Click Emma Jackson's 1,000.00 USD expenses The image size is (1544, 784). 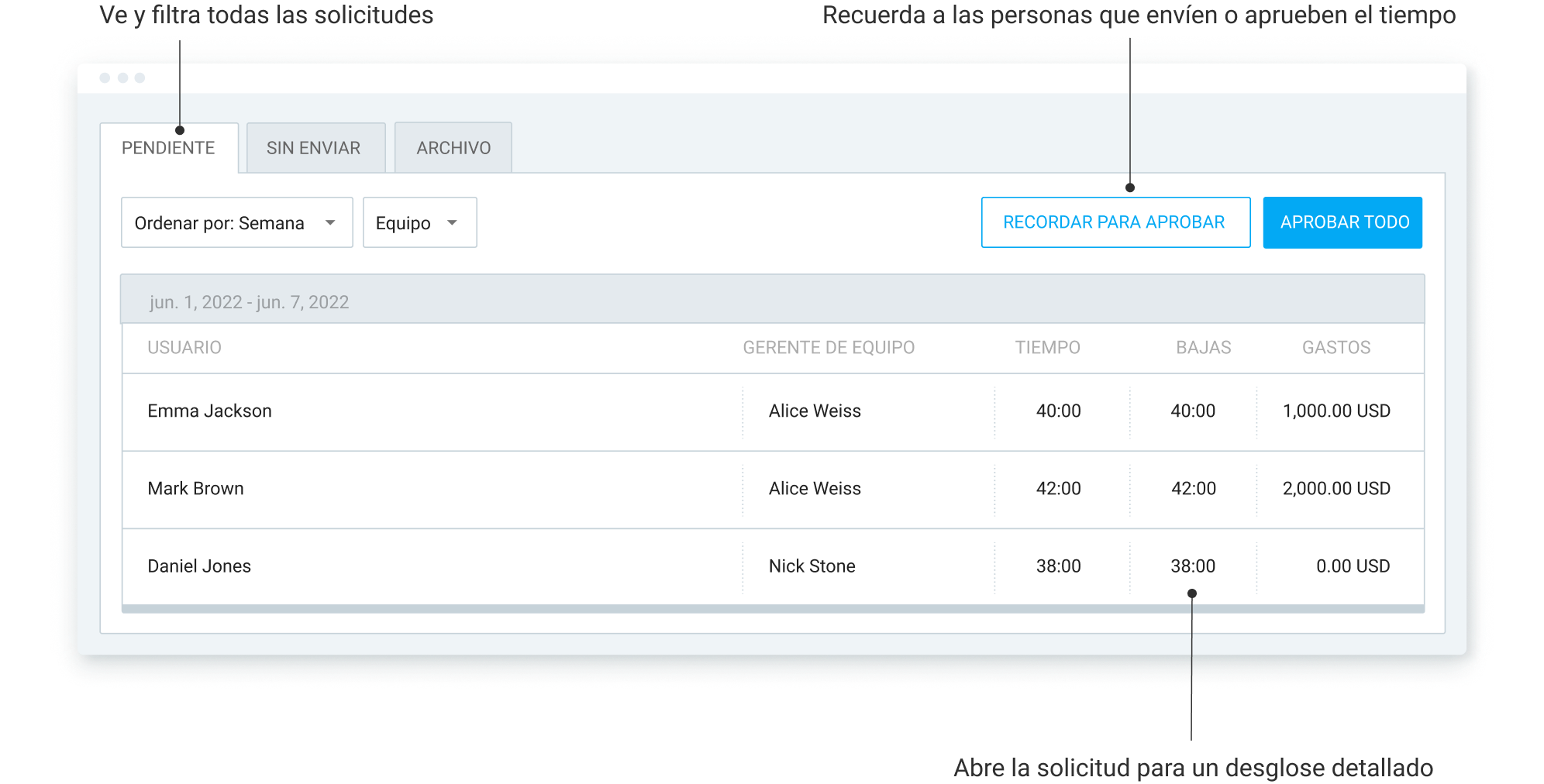1335,411
